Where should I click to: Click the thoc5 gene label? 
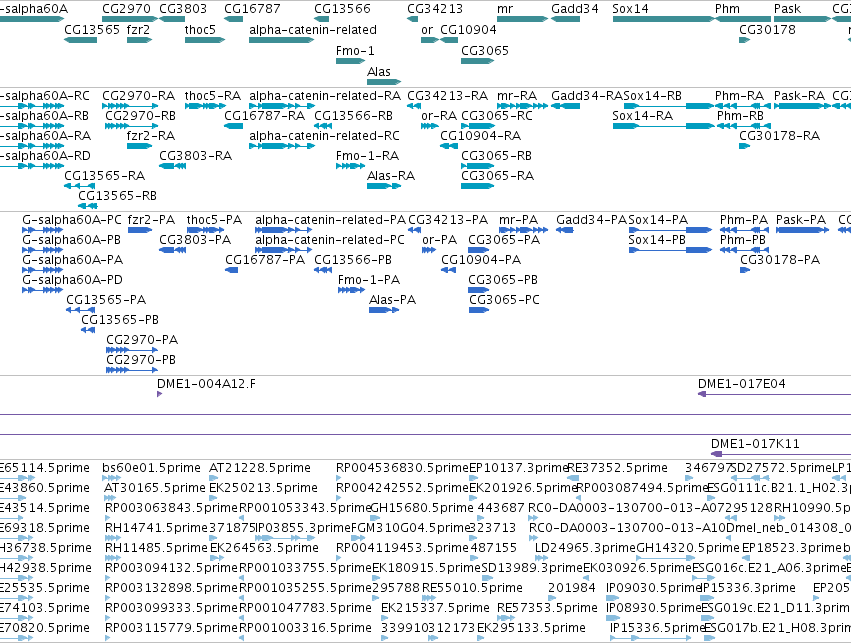coord(200,29)
